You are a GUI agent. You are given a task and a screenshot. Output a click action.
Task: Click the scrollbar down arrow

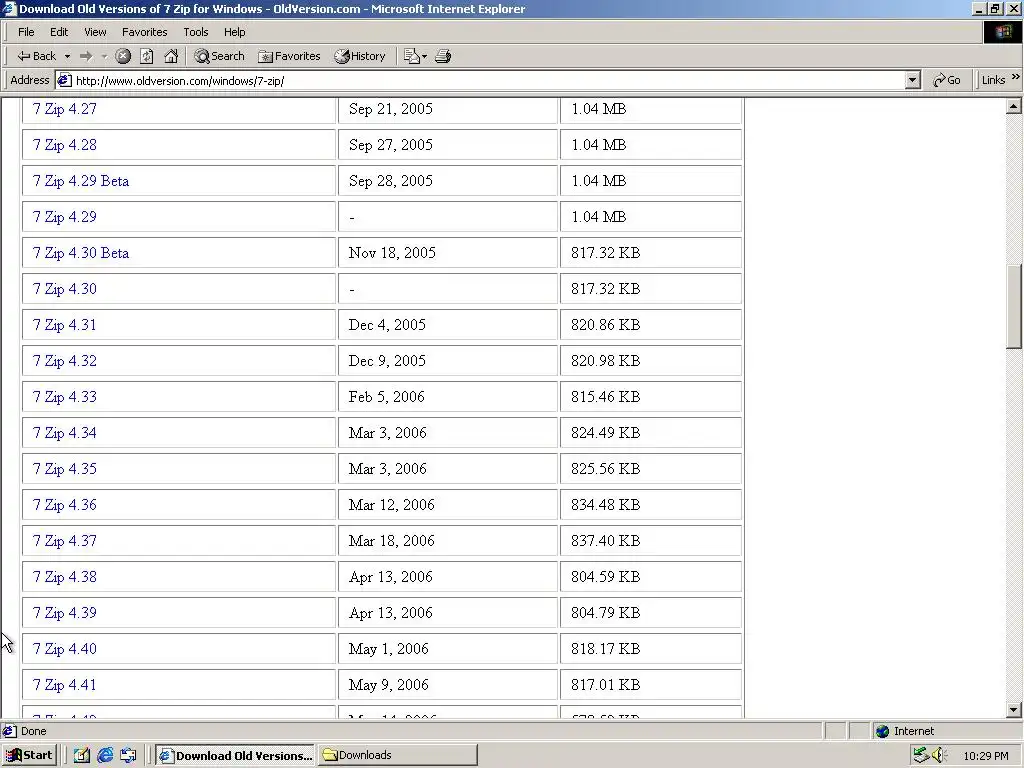pos(1014,710)
